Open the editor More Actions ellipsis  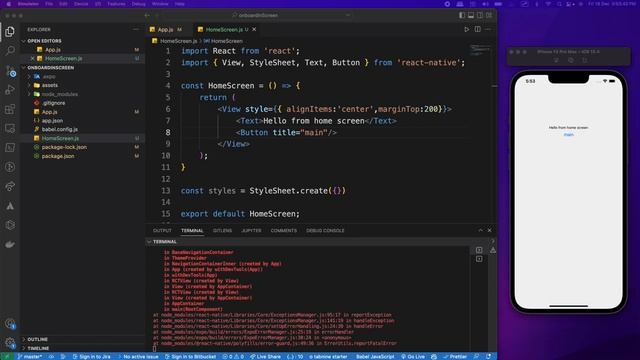488,29
